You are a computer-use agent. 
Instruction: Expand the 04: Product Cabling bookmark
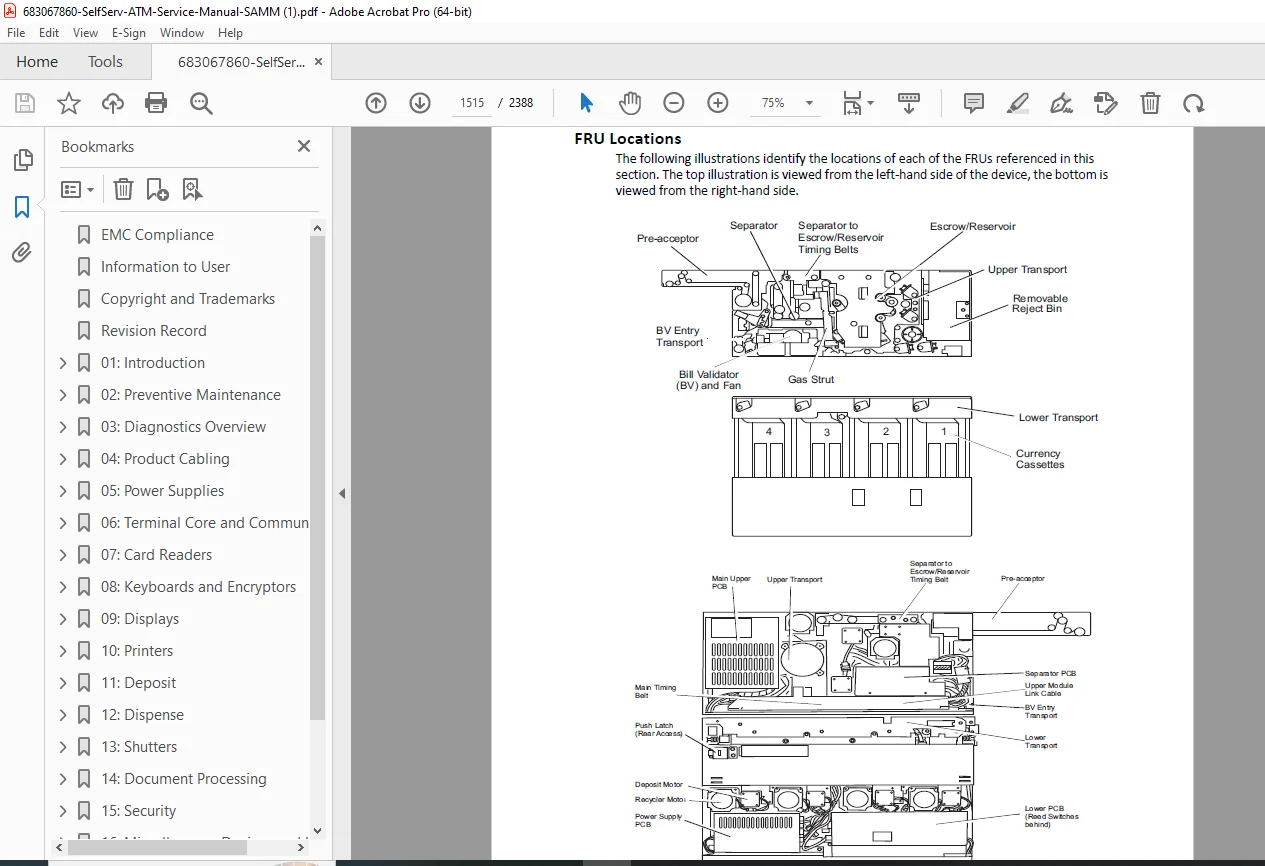pos(63,459)
